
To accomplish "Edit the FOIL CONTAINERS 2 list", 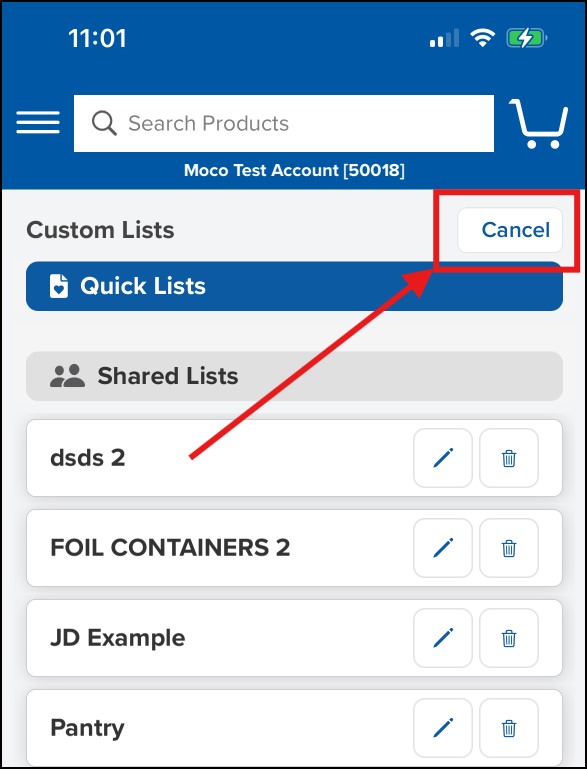I will coord(443,548).
